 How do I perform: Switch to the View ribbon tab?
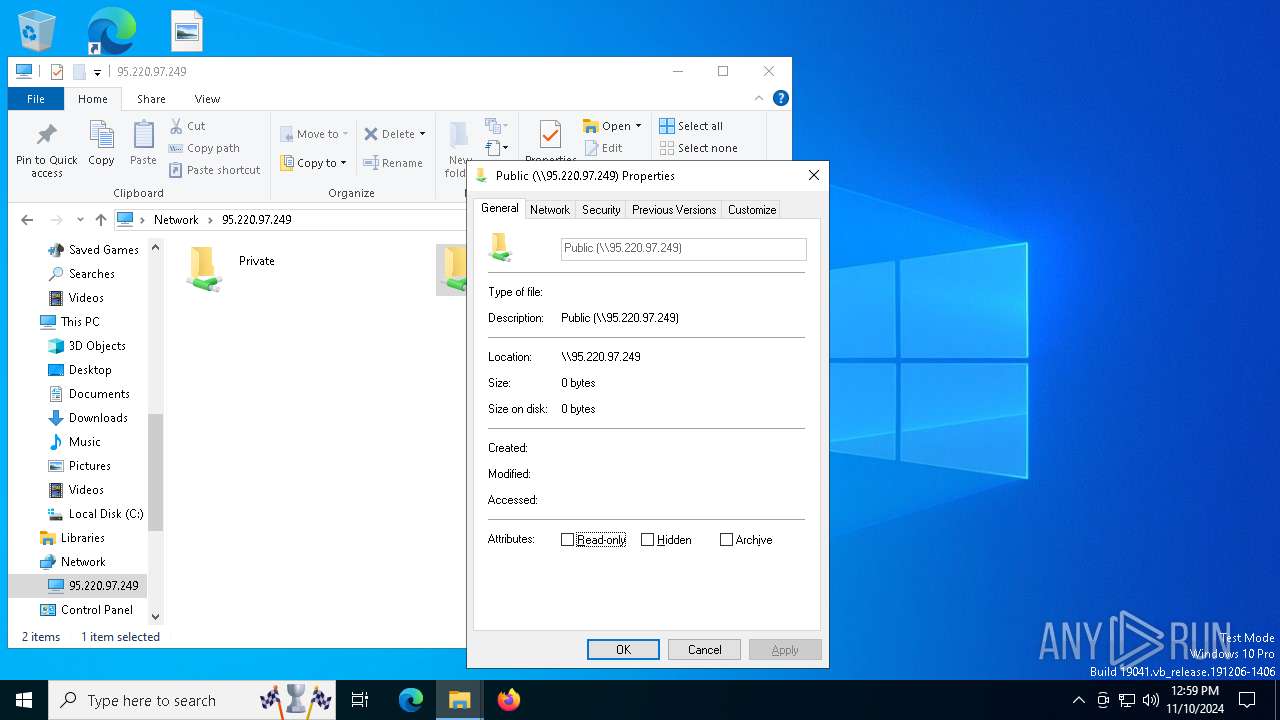pyautogui.click(x=207, y=99)
